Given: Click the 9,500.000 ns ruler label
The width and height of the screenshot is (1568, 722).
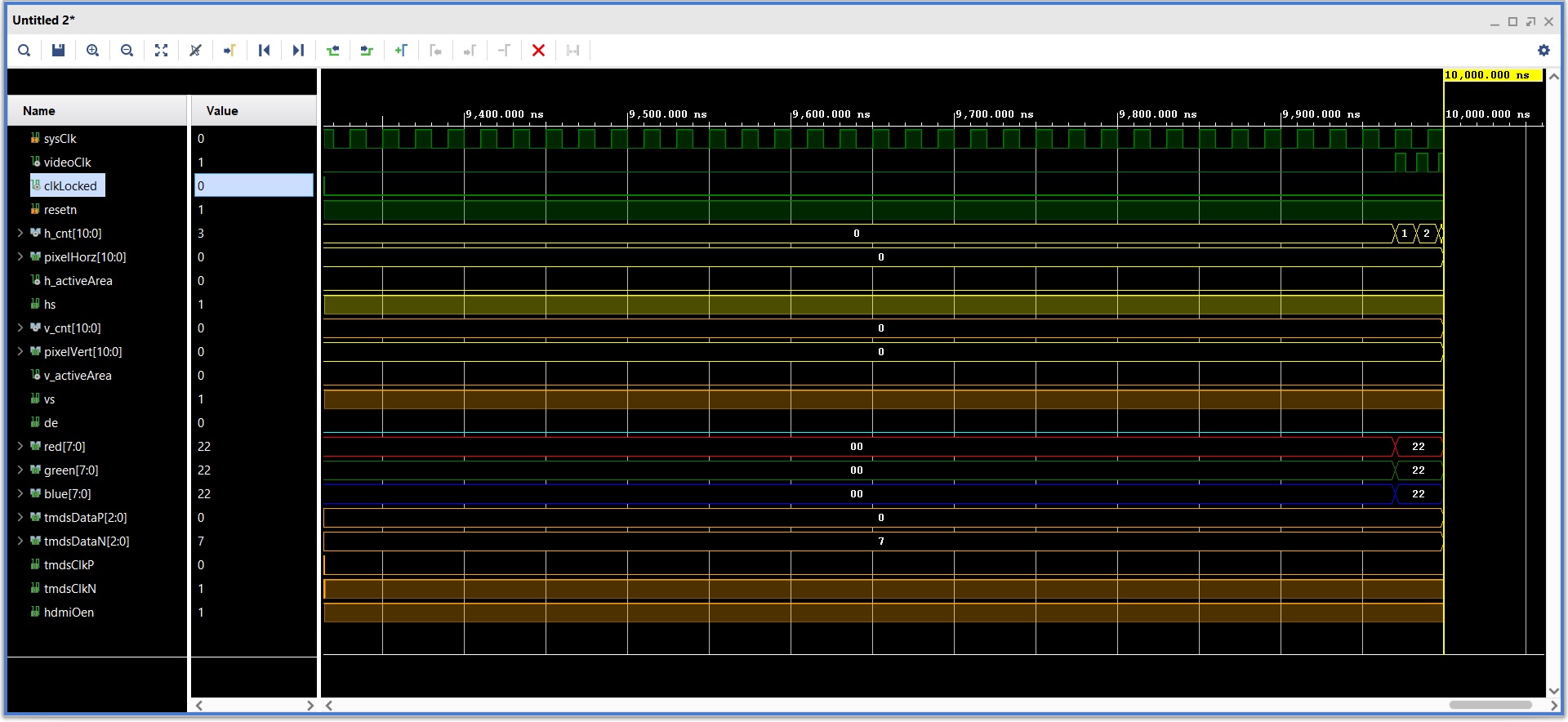Looking at the screenshot, I should (667, 114).
